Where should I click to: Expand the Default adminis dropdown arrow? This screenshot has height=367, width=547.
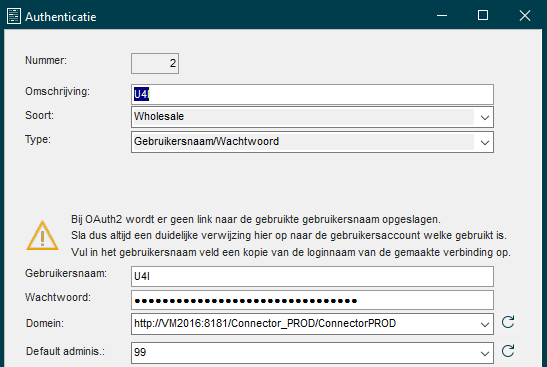[485, 353]
